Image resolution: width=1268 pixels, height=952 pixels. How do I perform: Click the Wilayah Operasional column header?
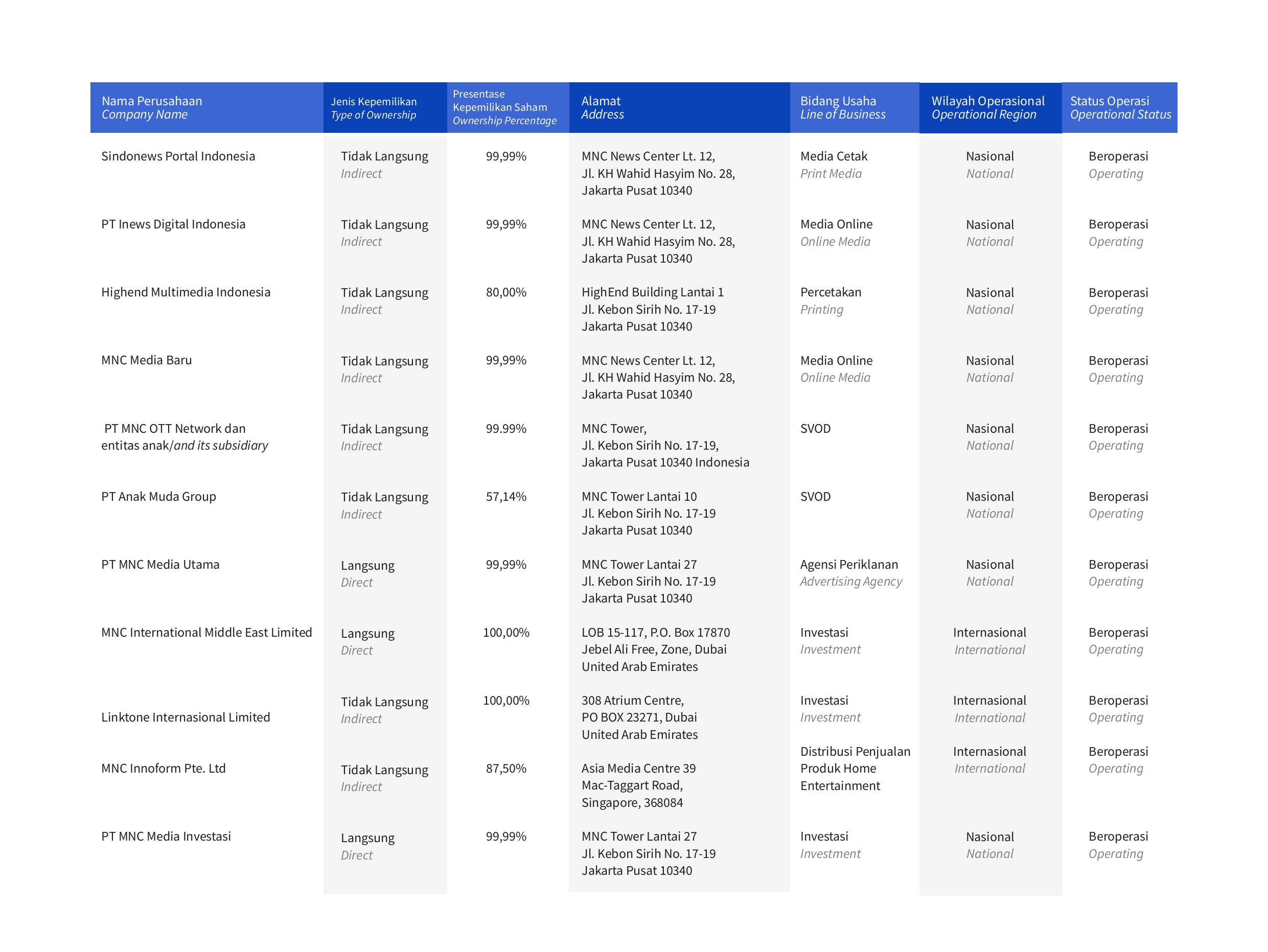coord(990,108)
